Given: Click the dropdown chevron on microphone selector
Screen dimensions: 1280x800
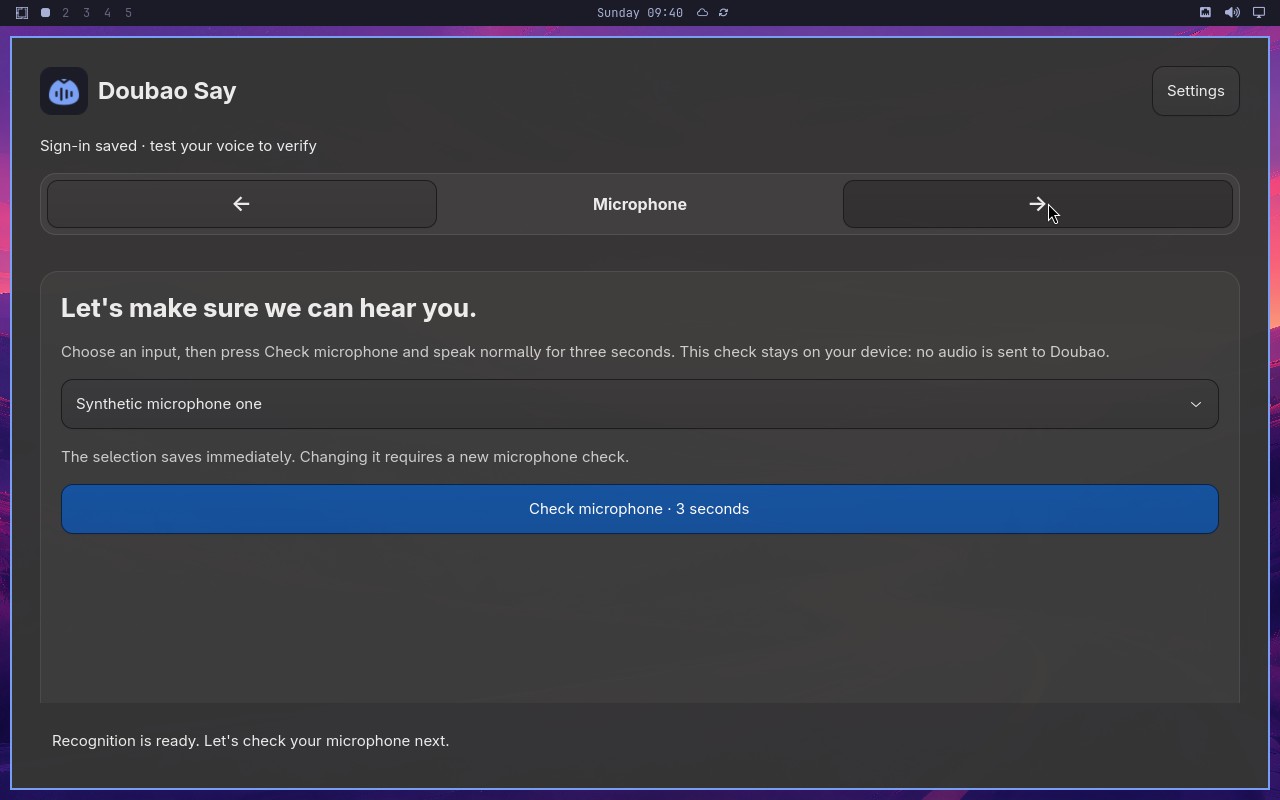Looking at the screenshot, I should pos(1195,404).
